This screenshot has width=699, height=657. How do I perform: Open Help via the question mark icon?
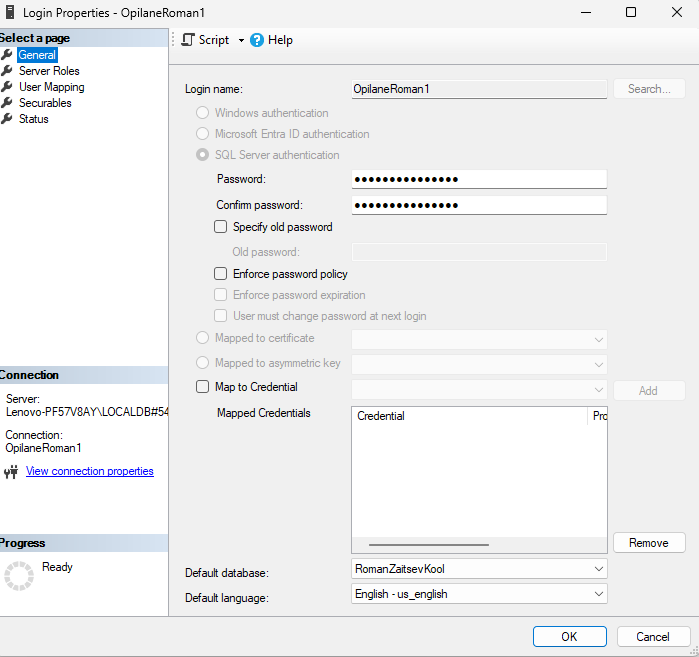[x=257, y=40]
